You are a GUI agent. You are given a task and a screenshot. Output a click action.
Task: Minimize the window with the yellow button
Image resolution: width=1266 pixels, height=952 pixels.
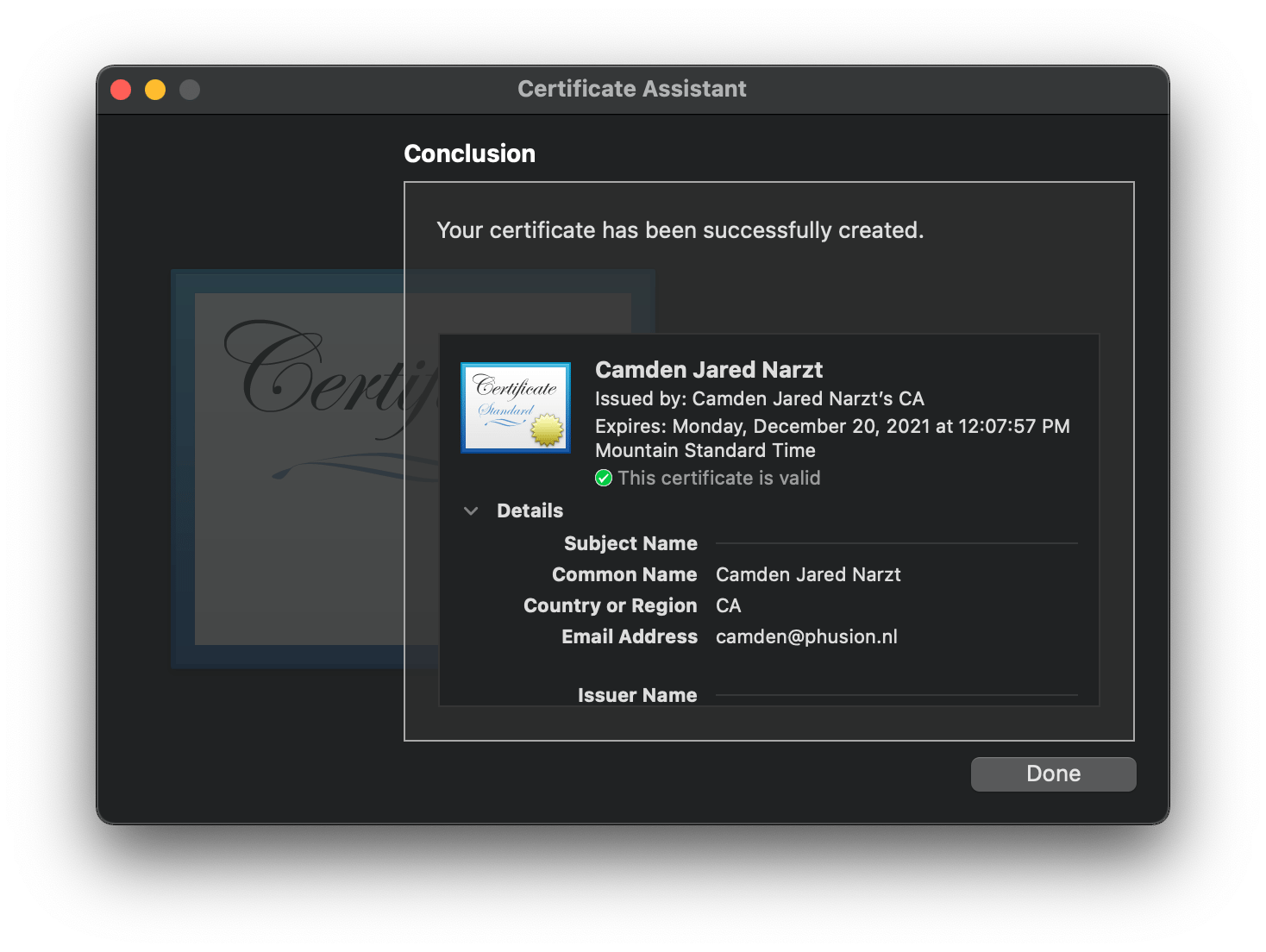click(155, 90)
